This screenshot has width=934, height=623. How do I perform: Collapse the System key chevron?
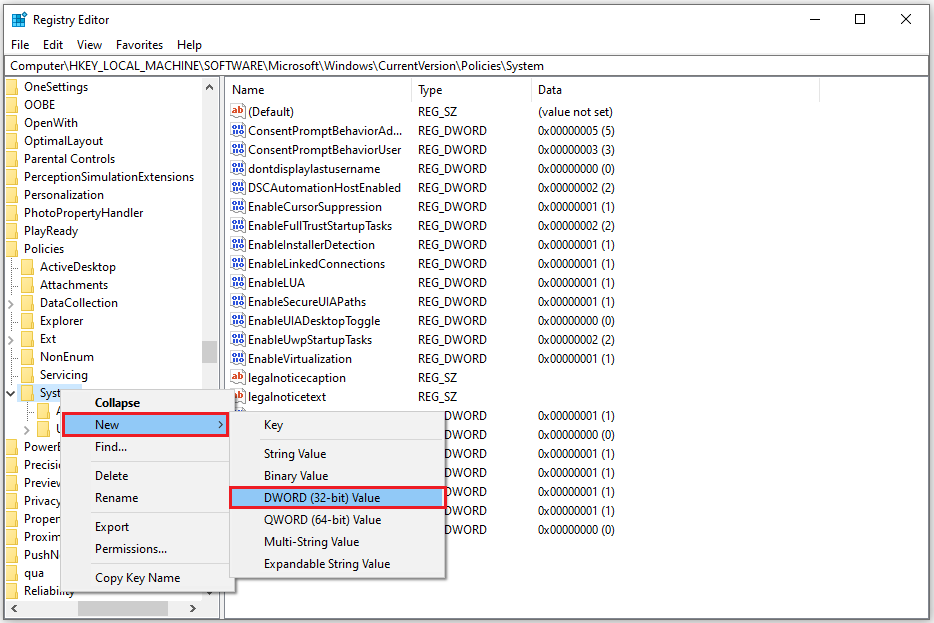click(11, 393)
